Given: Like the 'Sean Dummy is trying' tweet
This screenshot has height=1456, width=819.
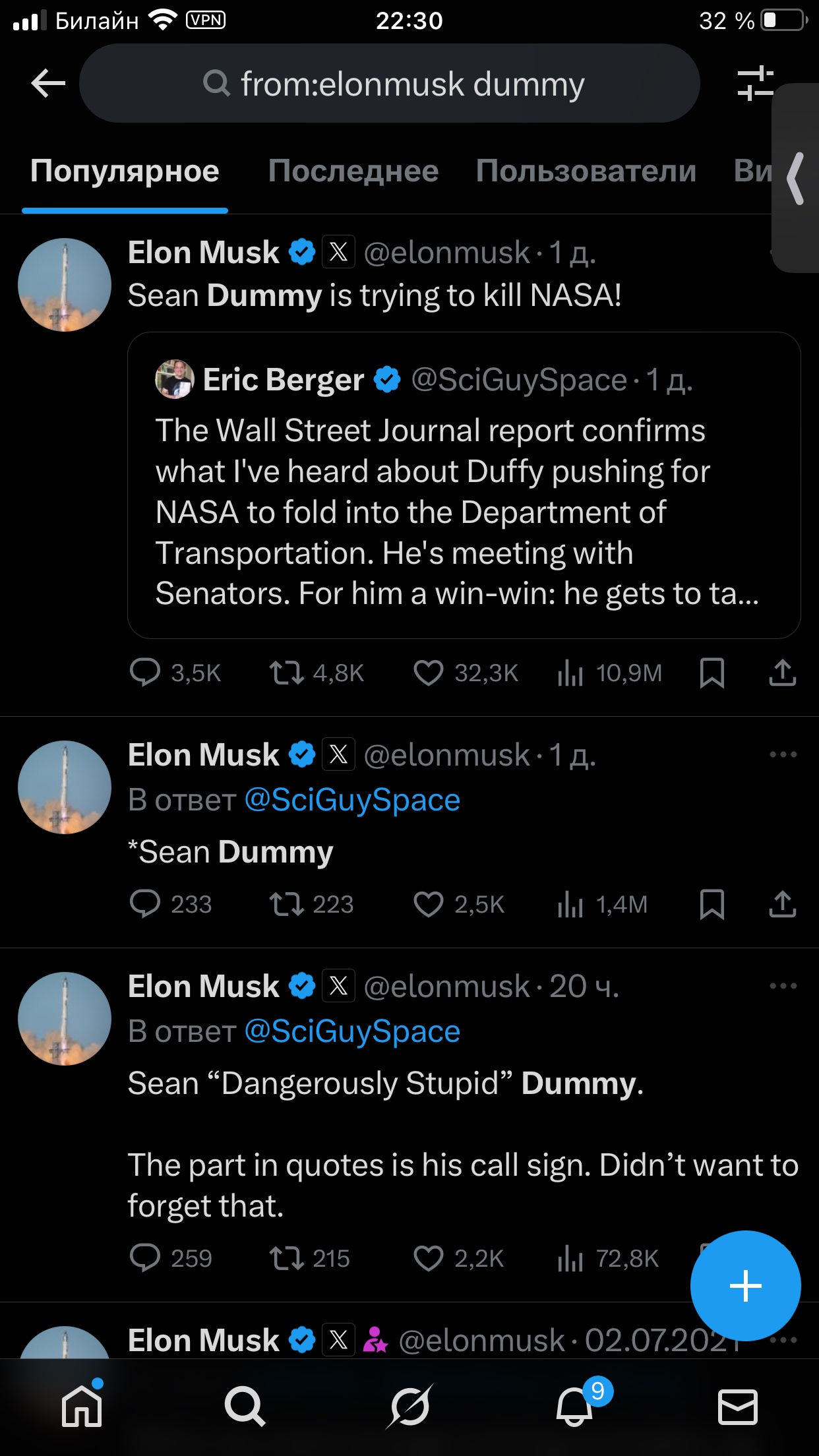Looking at the screenshot, I should [429, 673].
